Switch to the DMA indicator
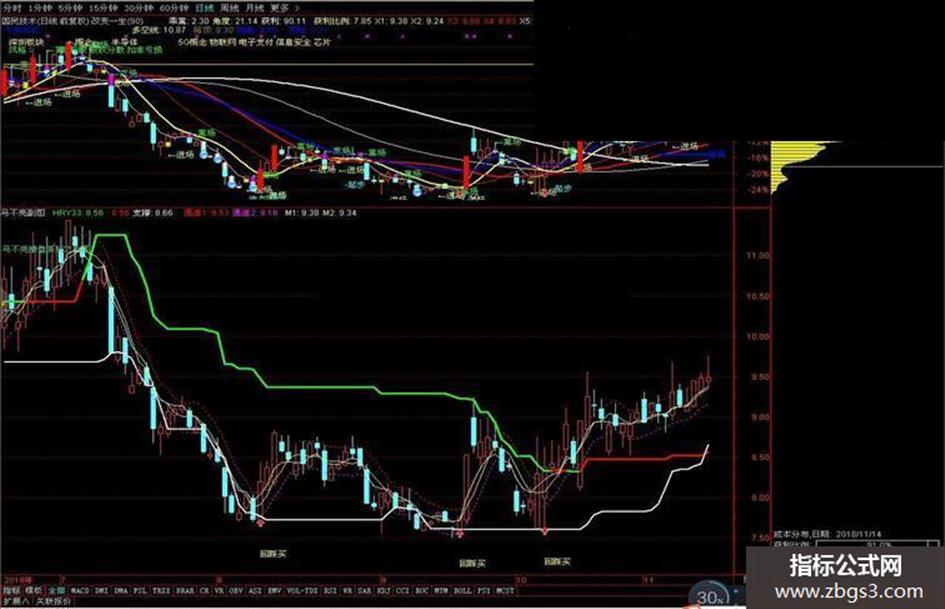 coord(121,591)
